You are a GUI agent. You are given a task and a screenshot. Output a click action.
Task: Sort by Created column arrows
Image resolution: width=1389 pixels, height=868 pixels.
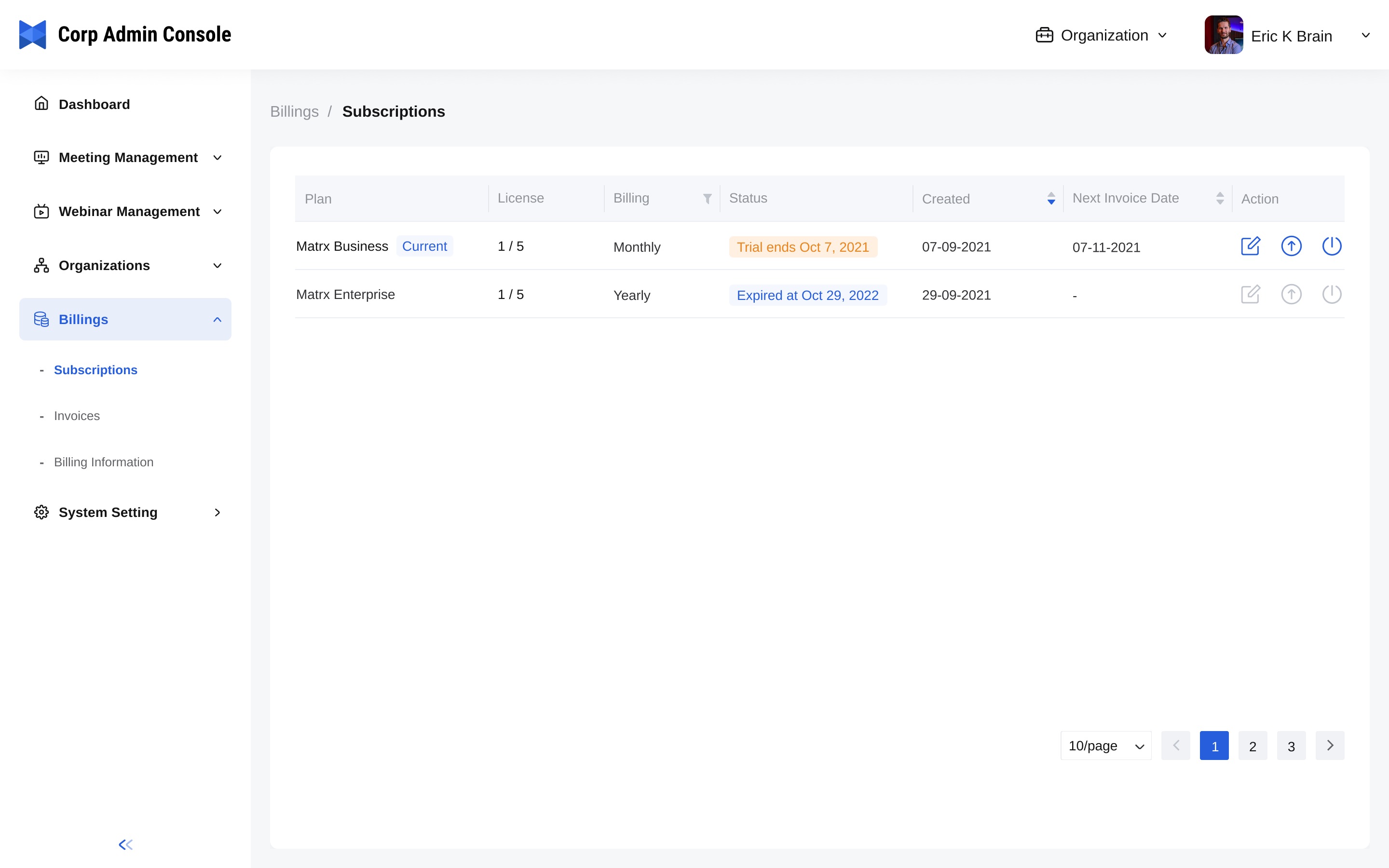1051,199
